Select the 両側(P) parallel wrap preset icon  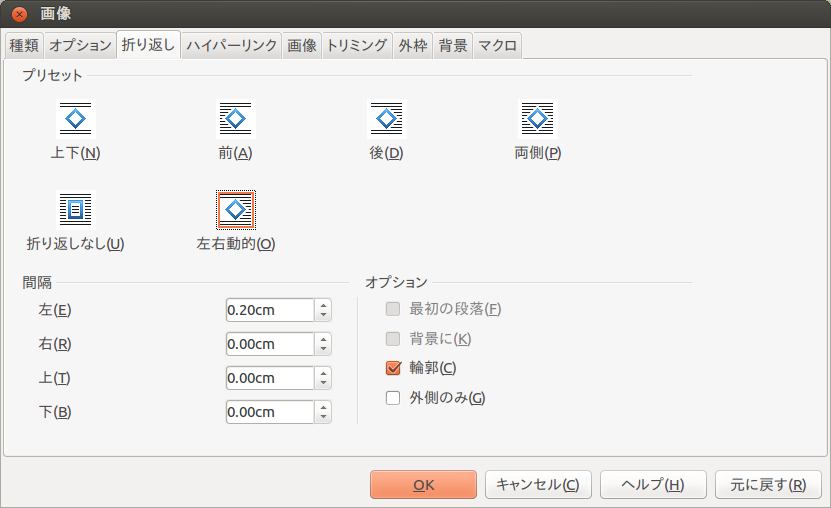click(537, 119)
